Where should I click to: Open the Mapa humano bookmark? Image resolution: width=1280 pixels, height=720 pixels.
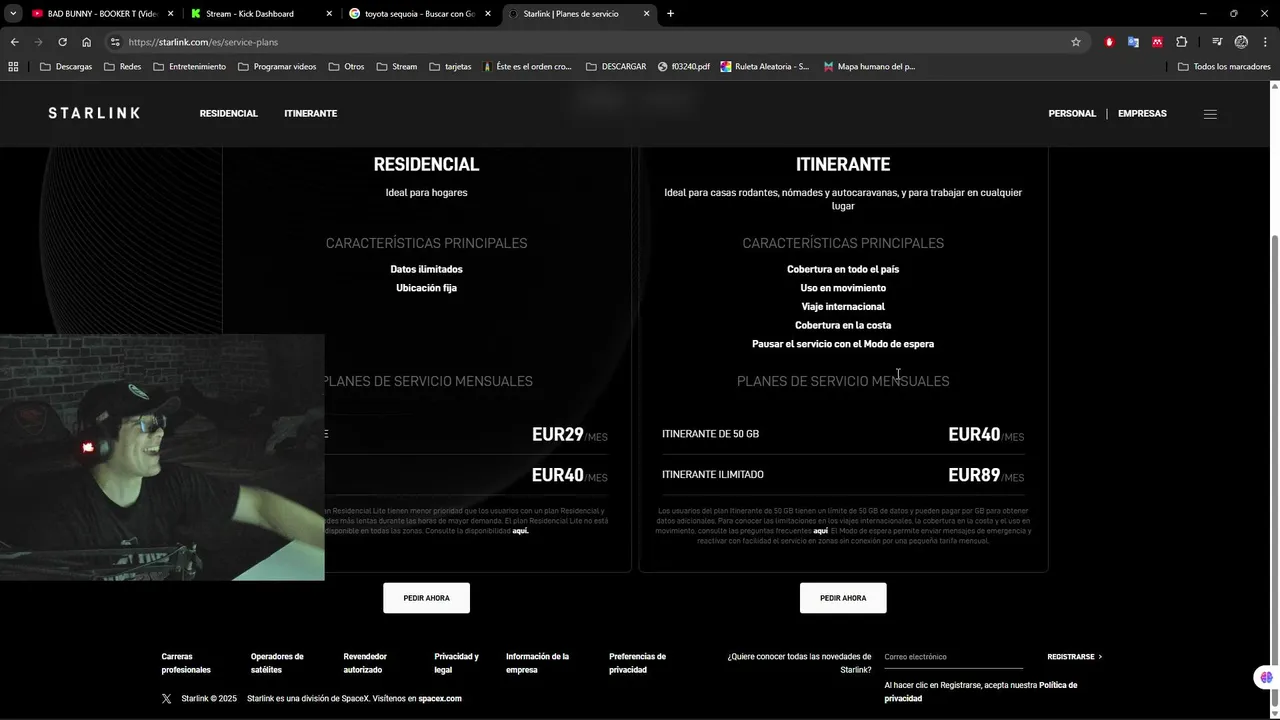pyautogui.click(x=869, y=67)
